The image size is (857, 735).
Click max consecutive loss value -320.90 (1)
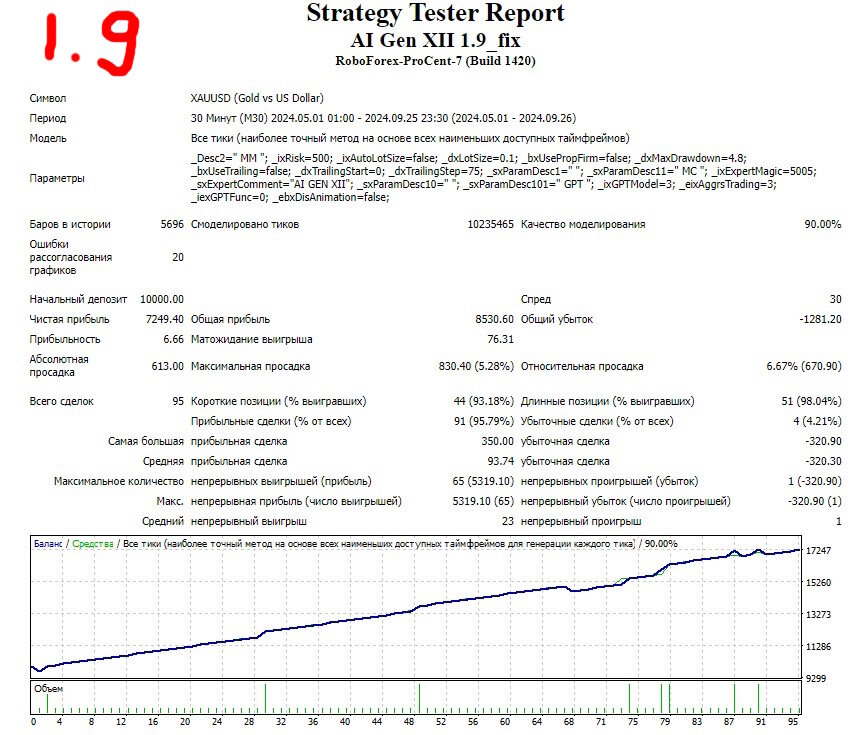[815, 501]
